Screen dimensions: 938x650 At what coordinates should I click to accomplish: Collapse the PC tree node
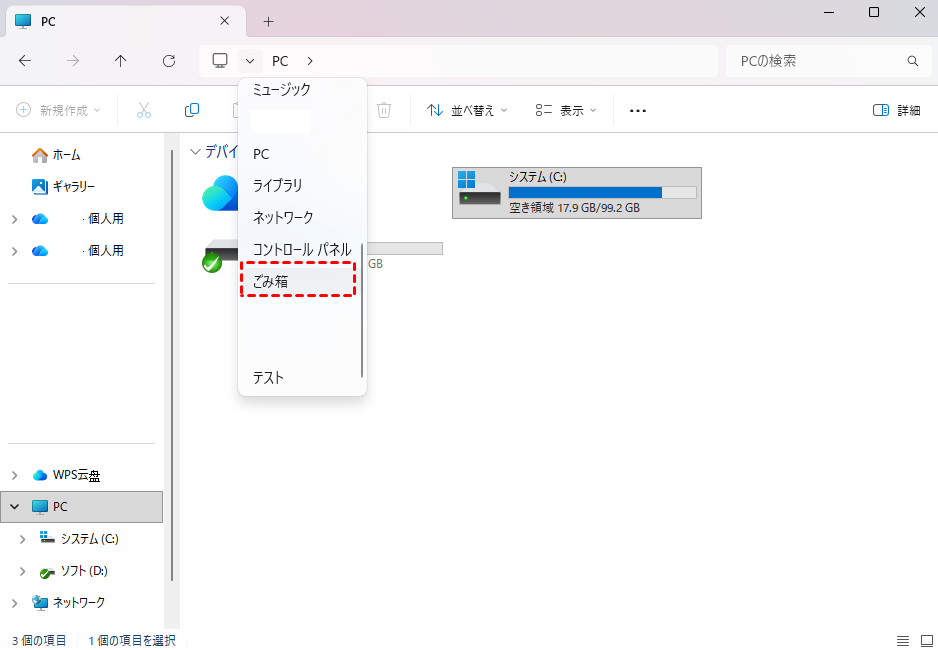[14, 507]
